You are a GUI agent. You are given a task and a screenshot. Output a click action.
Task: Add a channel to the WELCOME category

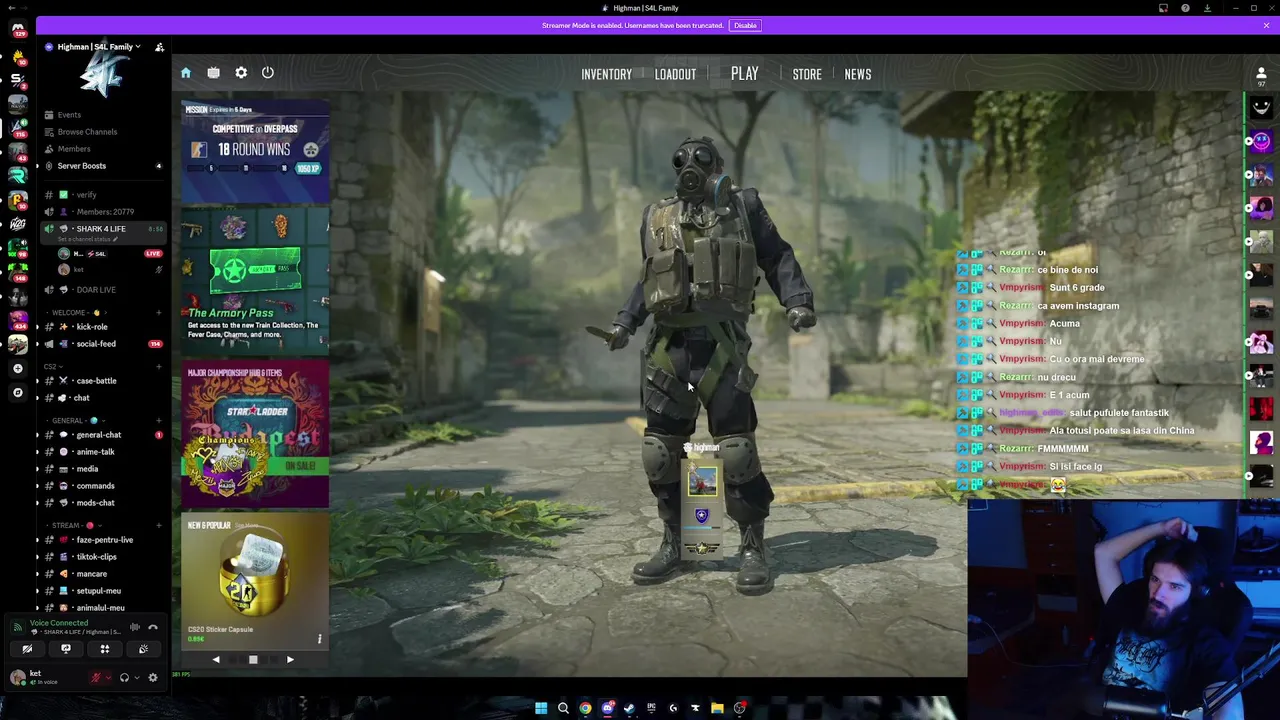coord(158,313)
